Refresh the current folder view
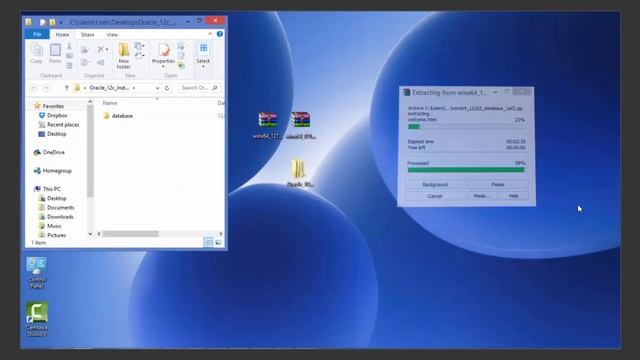This screenshot has height=360, width=640. [x=167, y=88]
